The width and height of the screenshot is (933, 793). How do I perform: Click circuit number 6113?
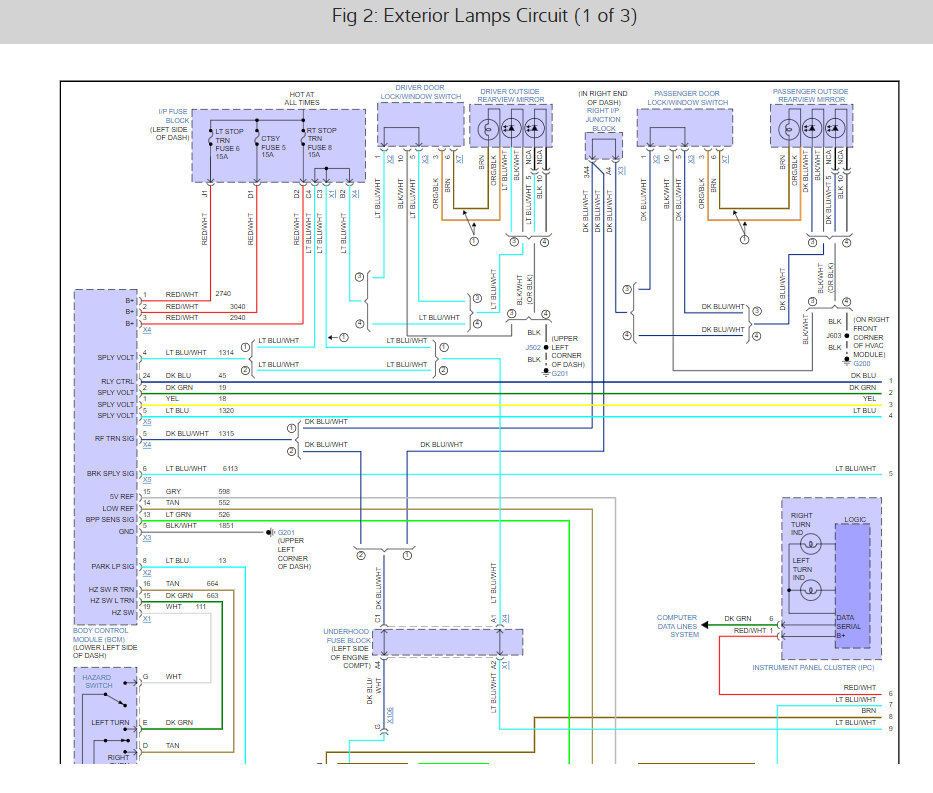(x=230, y=469)
